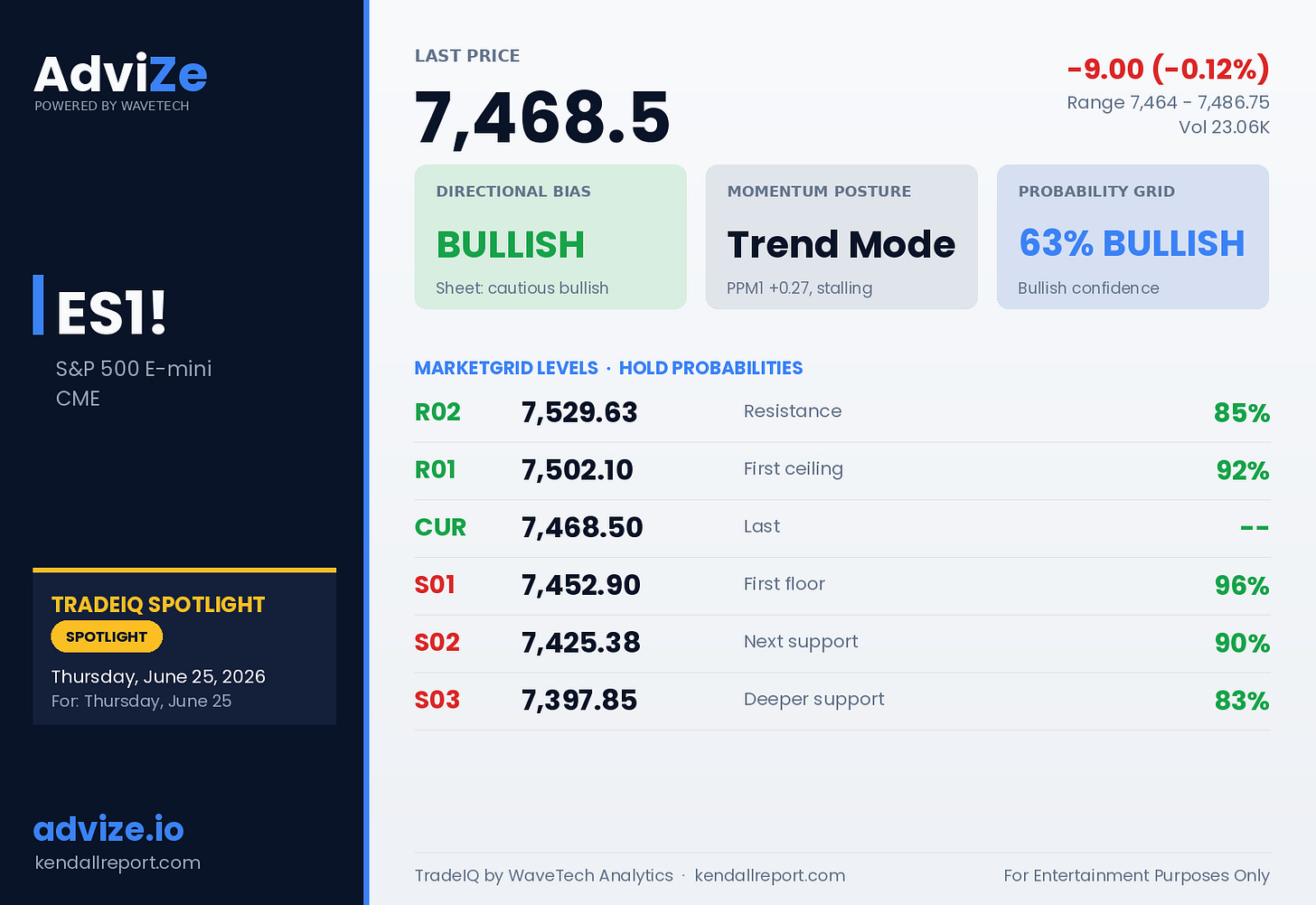Click the First ceiling description
Screen dimensions: 1316x905
pyautogui.click(x=794, y=469)
